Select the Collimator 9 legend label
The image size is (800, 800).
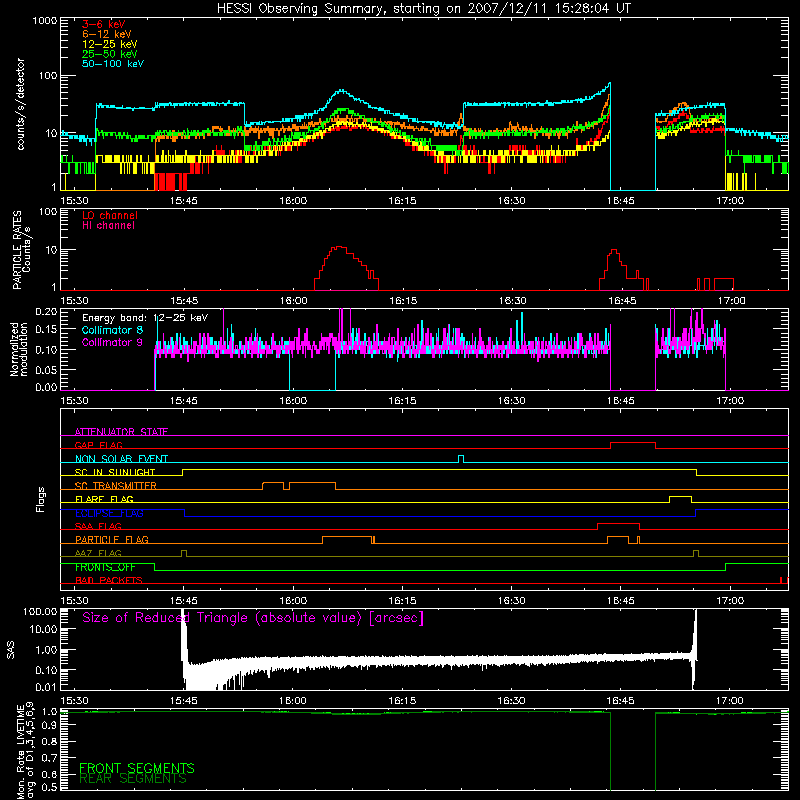112,342
